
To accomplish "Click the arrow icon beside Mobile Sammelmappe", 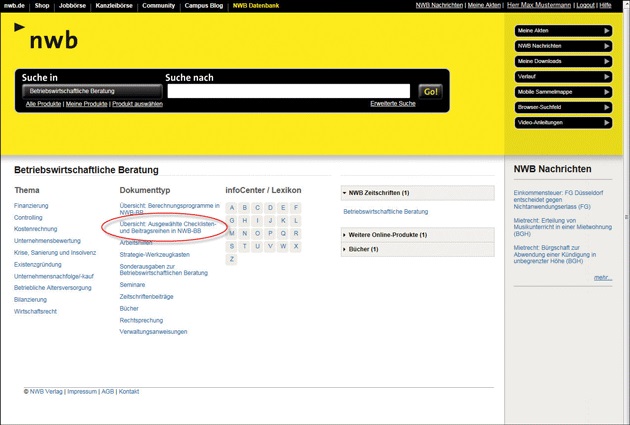I will point(606,92).
